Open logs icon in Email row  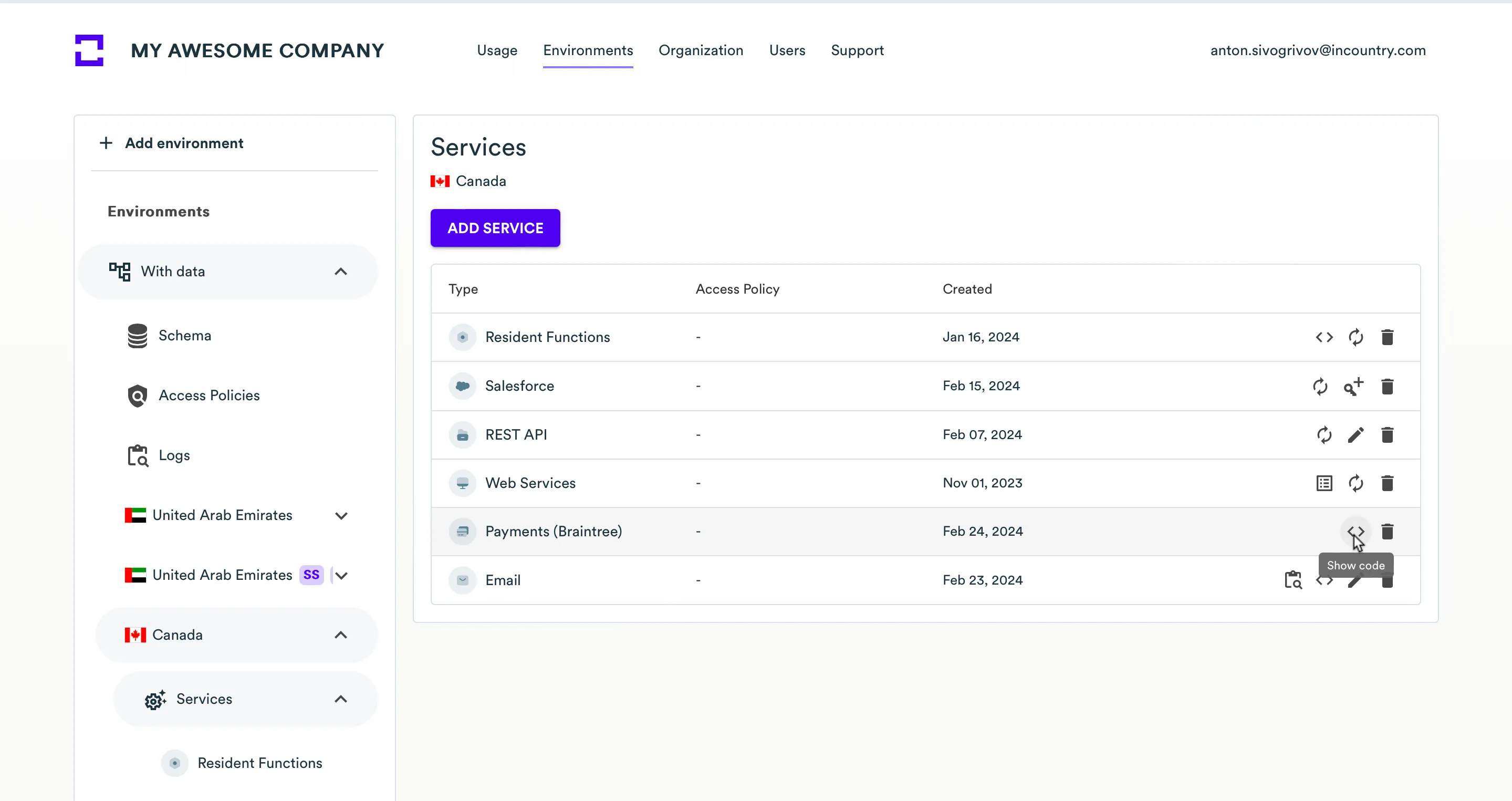(1292, 580)
